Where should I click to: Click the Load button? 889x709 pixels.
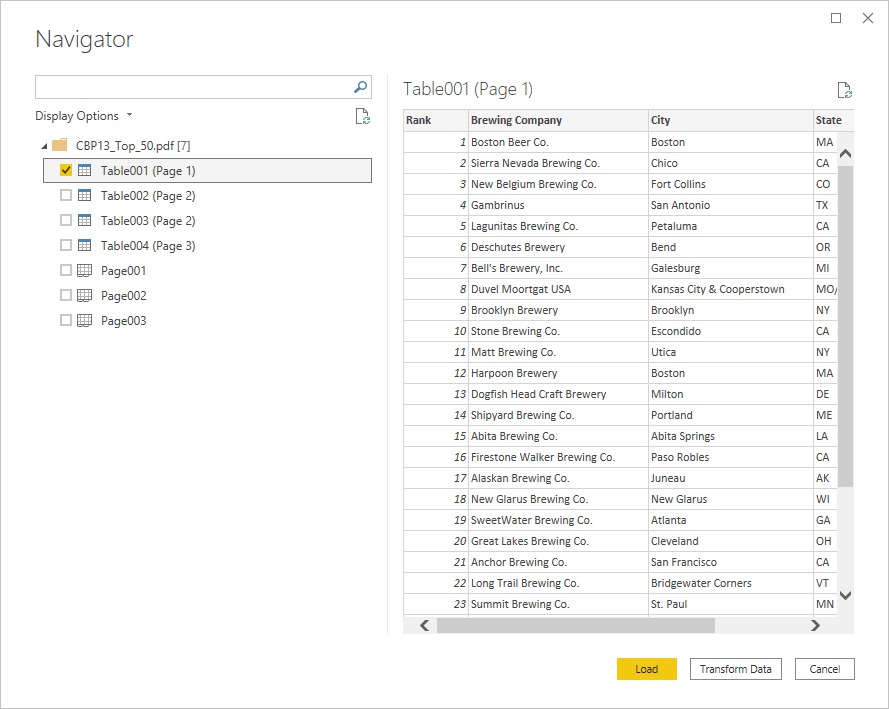click(x=646, y=669)
